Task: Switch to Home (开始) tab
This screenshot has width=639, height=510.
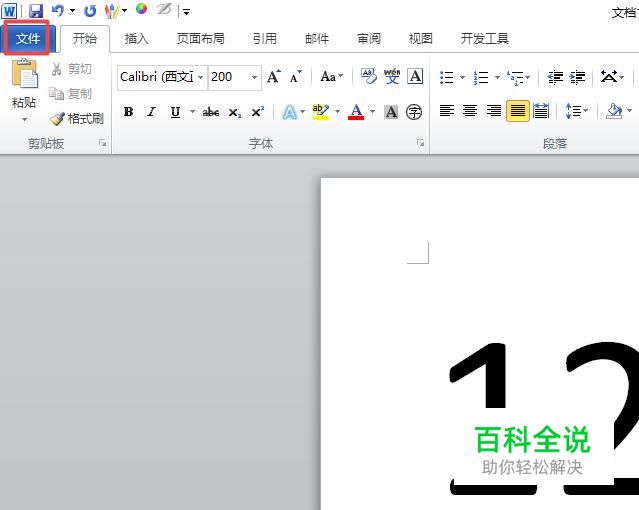Action: [85, 39]
